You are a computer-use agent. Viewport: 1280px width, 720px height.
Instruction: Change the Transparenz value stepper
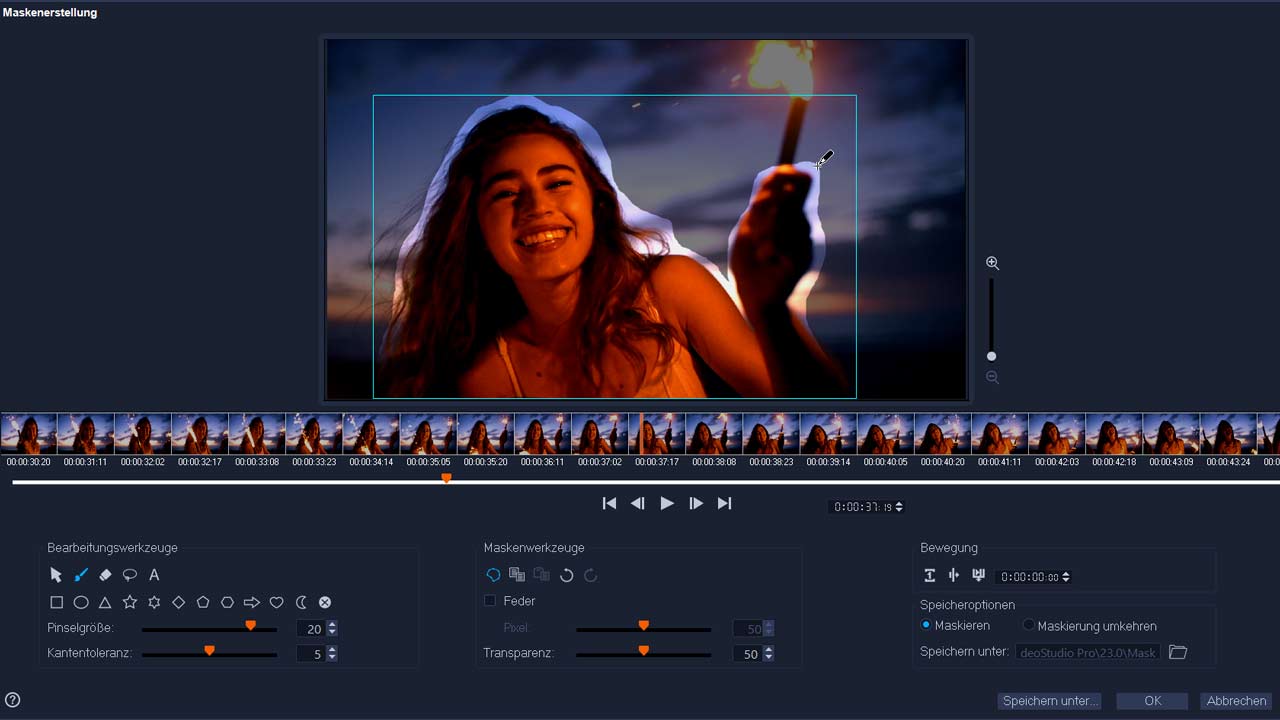(768, 654)
